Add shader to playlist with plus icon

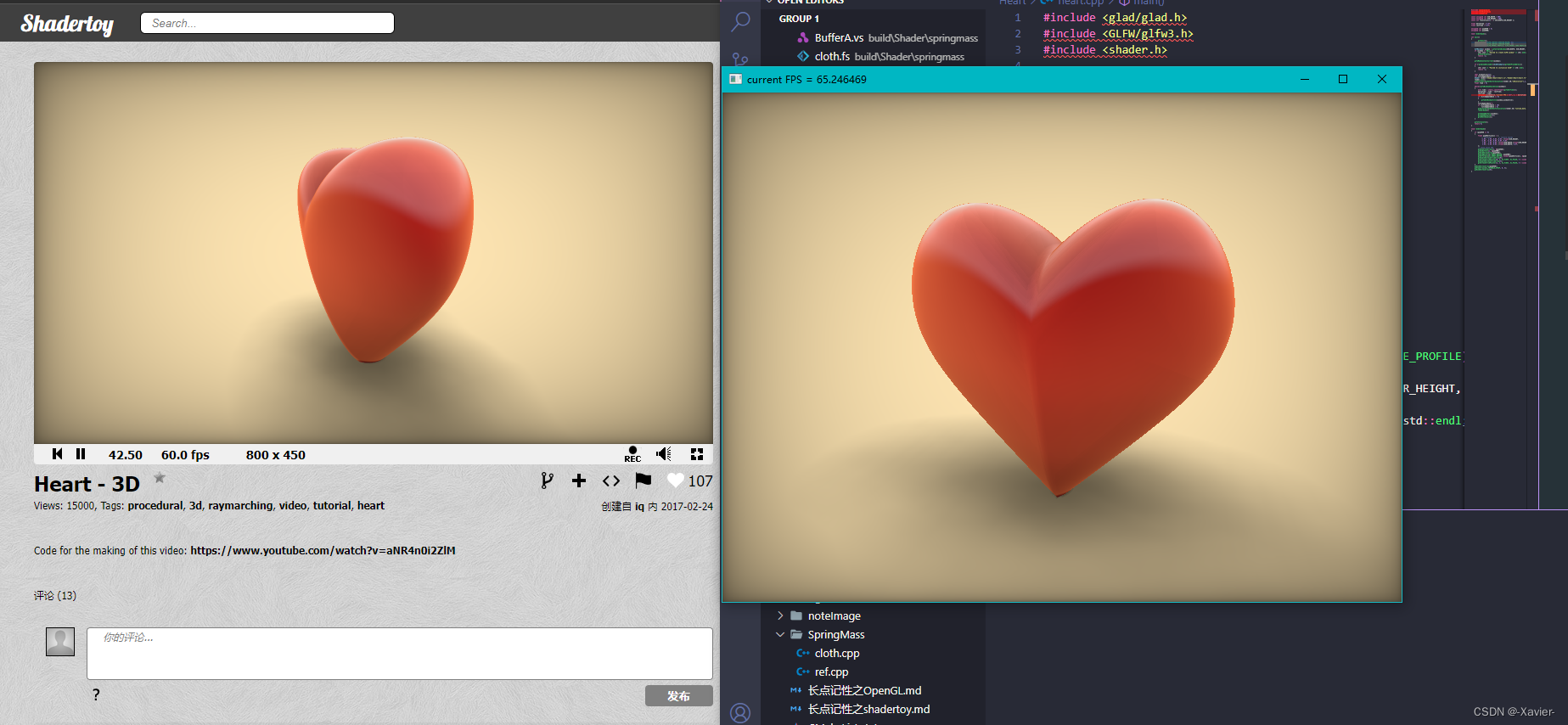(579, 481)
